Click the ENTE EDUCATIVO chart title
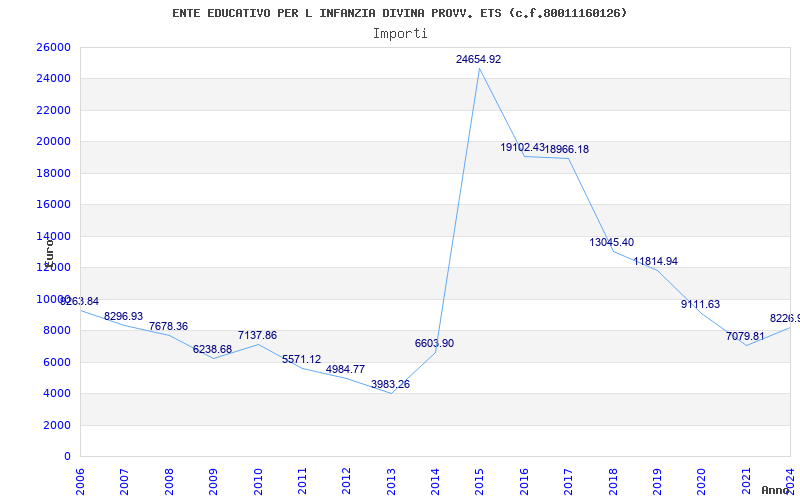Viewport: 800px width, 500px height. (399, 13)
